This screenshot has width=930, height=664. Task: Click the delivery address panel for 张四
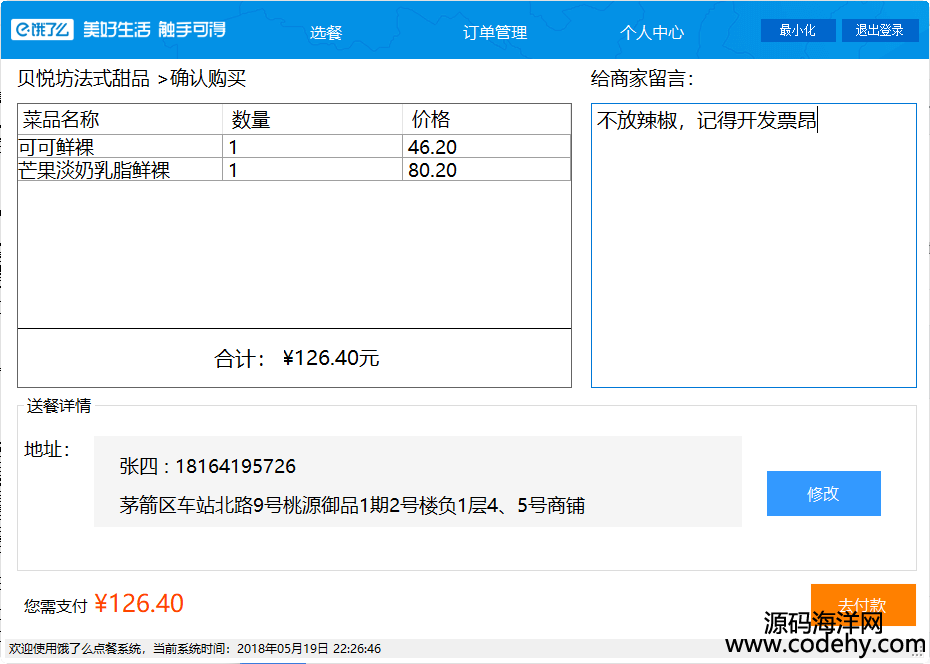(417, 481)
